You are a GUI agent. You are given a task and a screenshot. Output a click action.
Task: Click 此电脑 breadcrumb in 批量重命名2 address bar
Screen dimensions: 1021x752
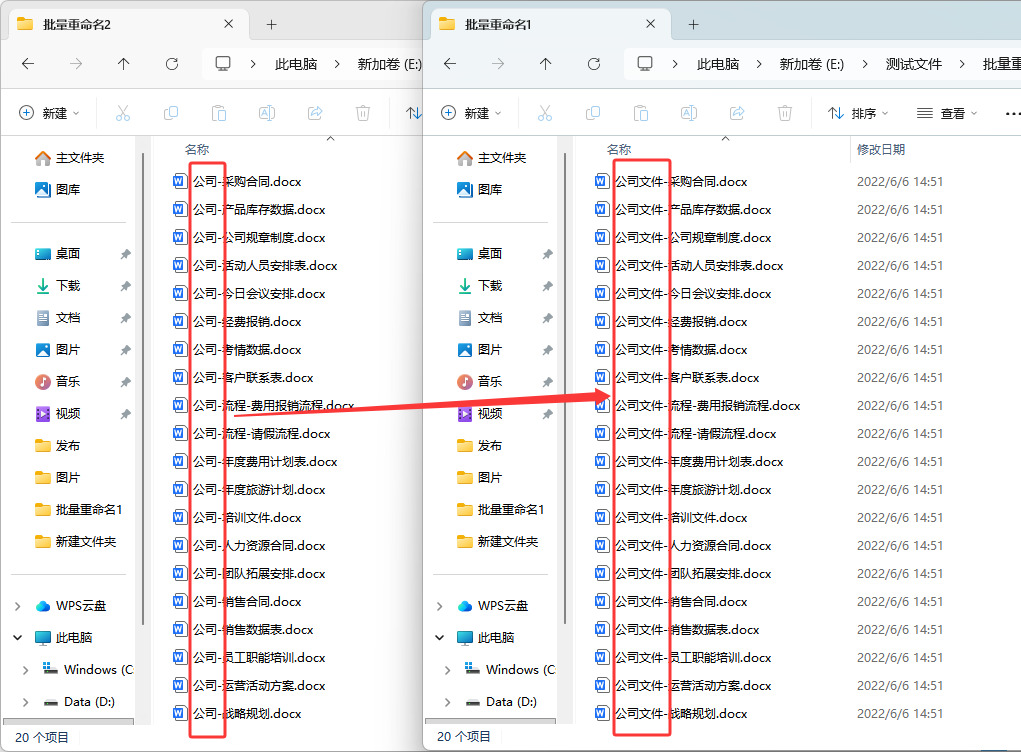[x=296, y=64]
